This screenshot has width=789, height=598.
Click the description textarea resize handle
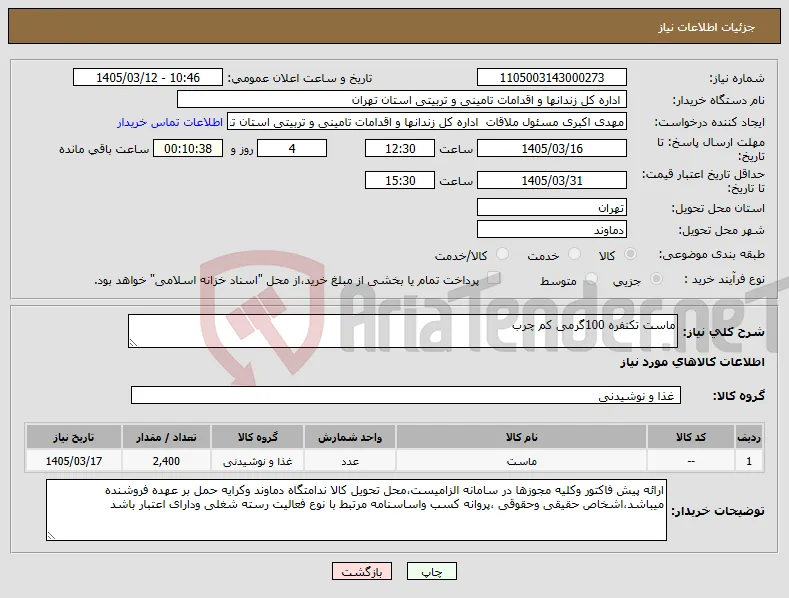[133, 343]
